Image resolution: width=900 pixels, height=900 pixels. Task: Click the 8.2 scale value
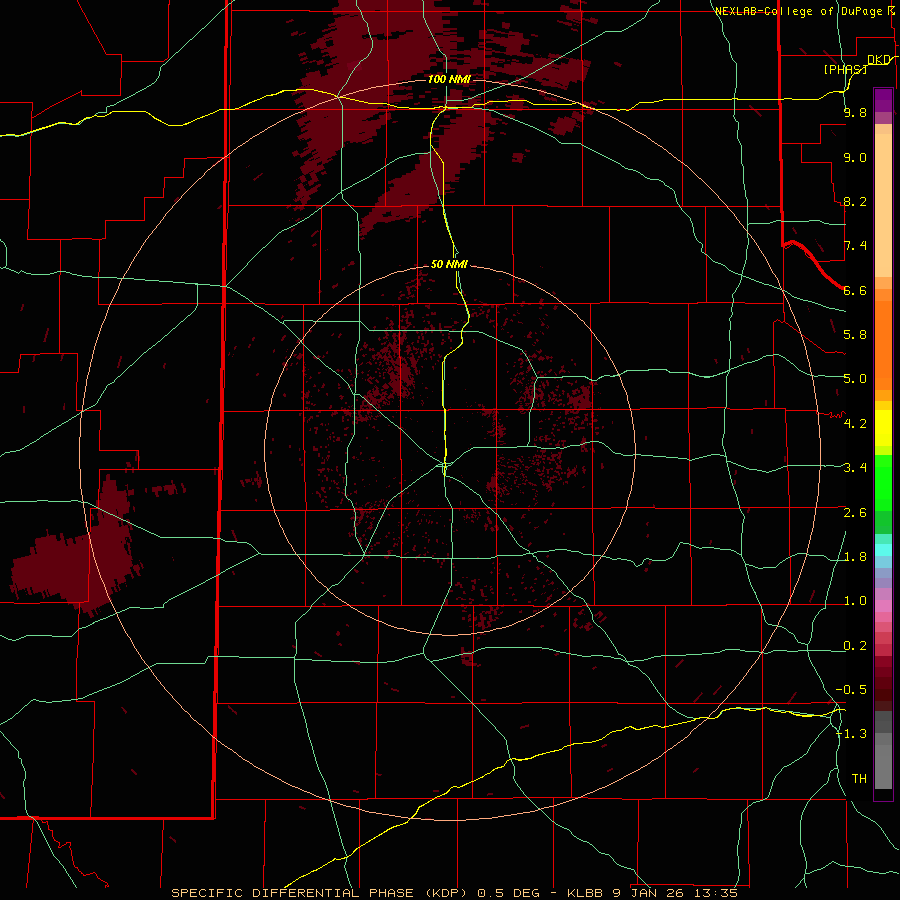tap(855, 202)
